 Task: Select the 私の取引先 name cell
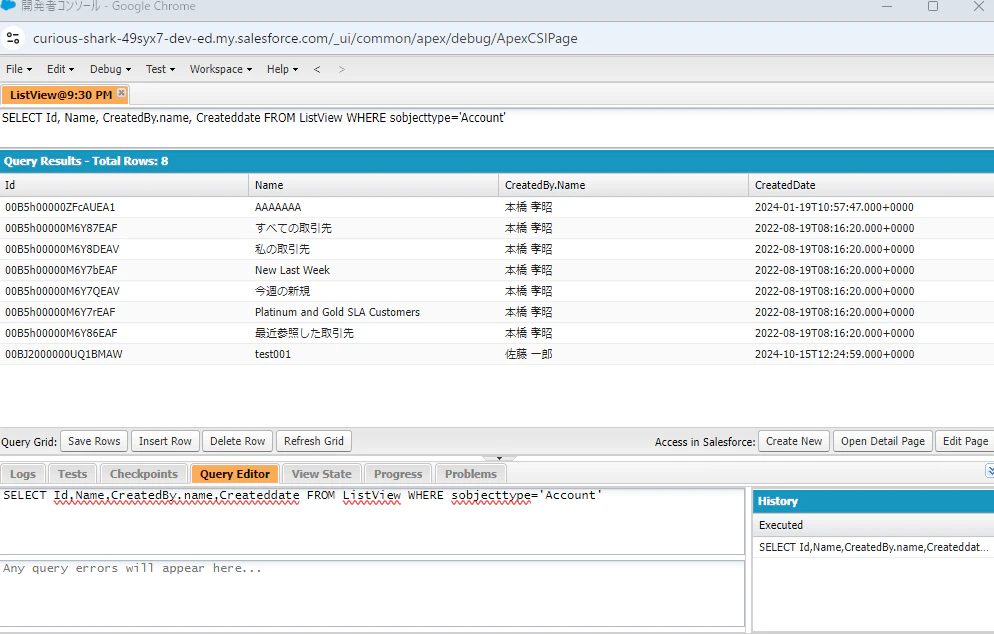373,249
